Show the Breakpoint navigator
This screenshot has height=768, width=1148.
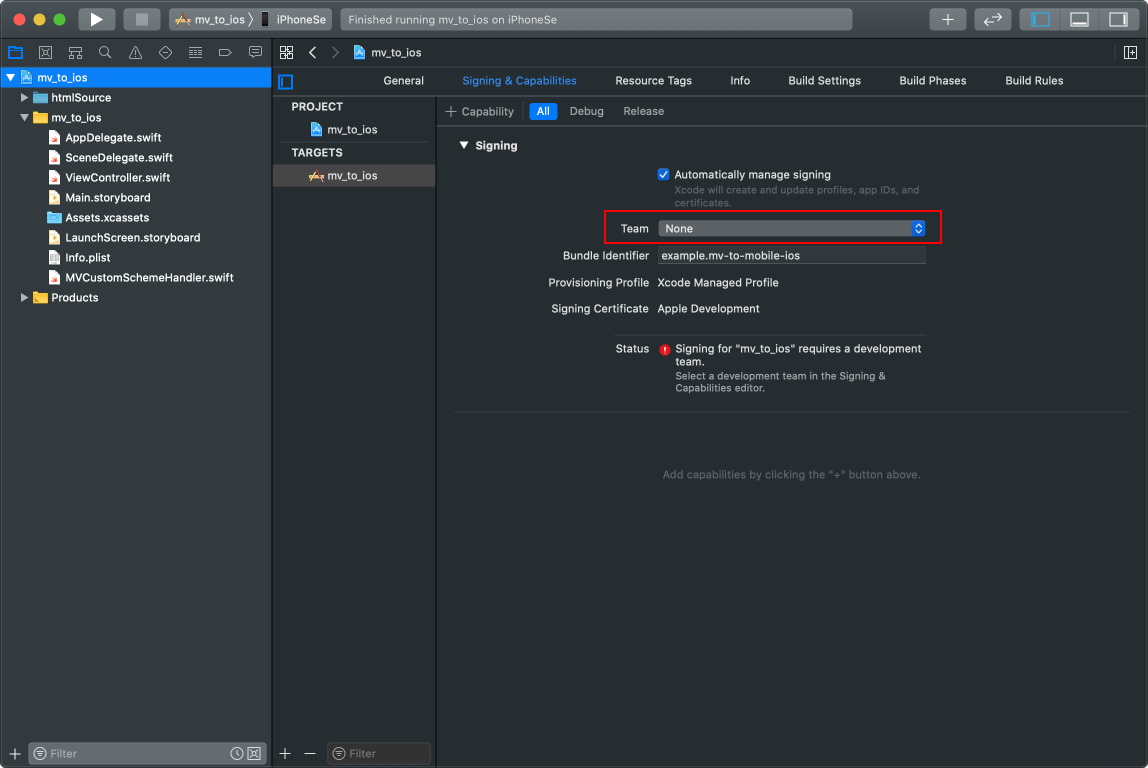(226, 53)
